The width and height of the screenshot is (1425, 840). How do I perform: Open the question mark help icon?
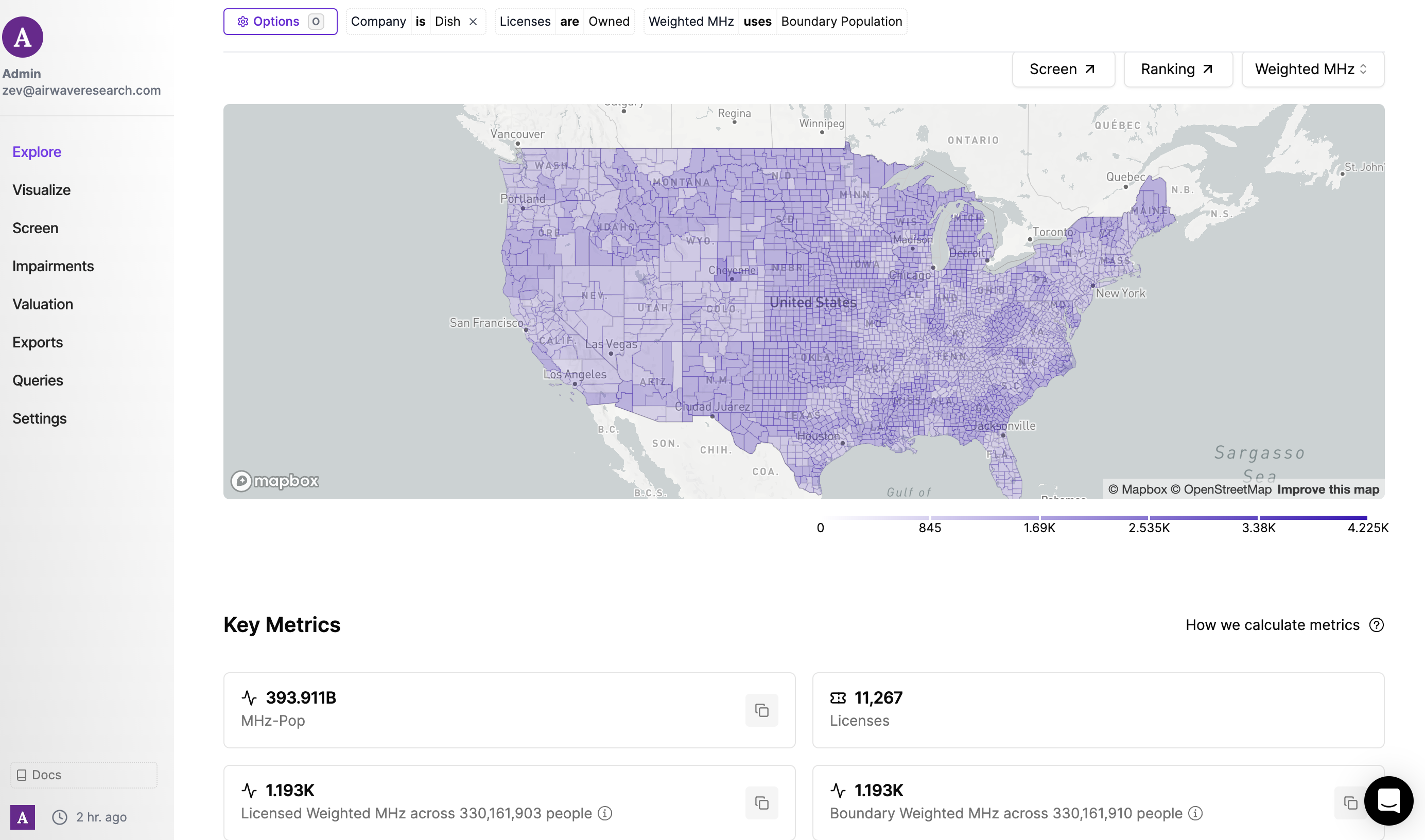point(1376,625)
